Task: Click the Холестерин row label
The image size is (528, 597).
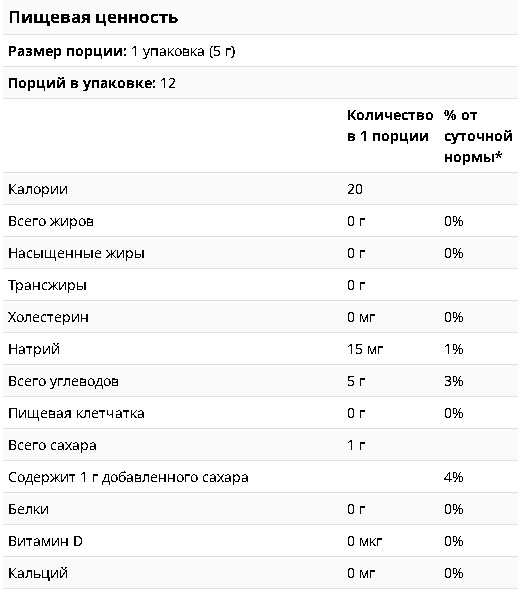Action: pos(48,317)
